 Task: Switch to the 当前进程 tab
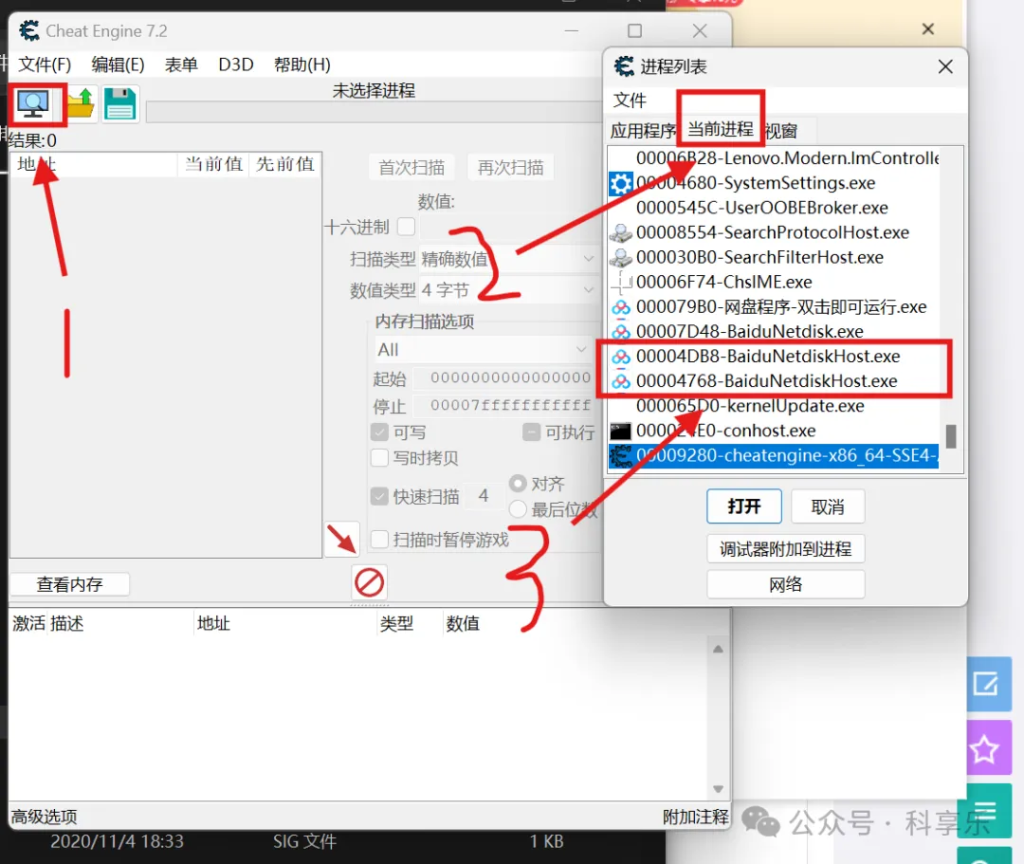(720, 129)
